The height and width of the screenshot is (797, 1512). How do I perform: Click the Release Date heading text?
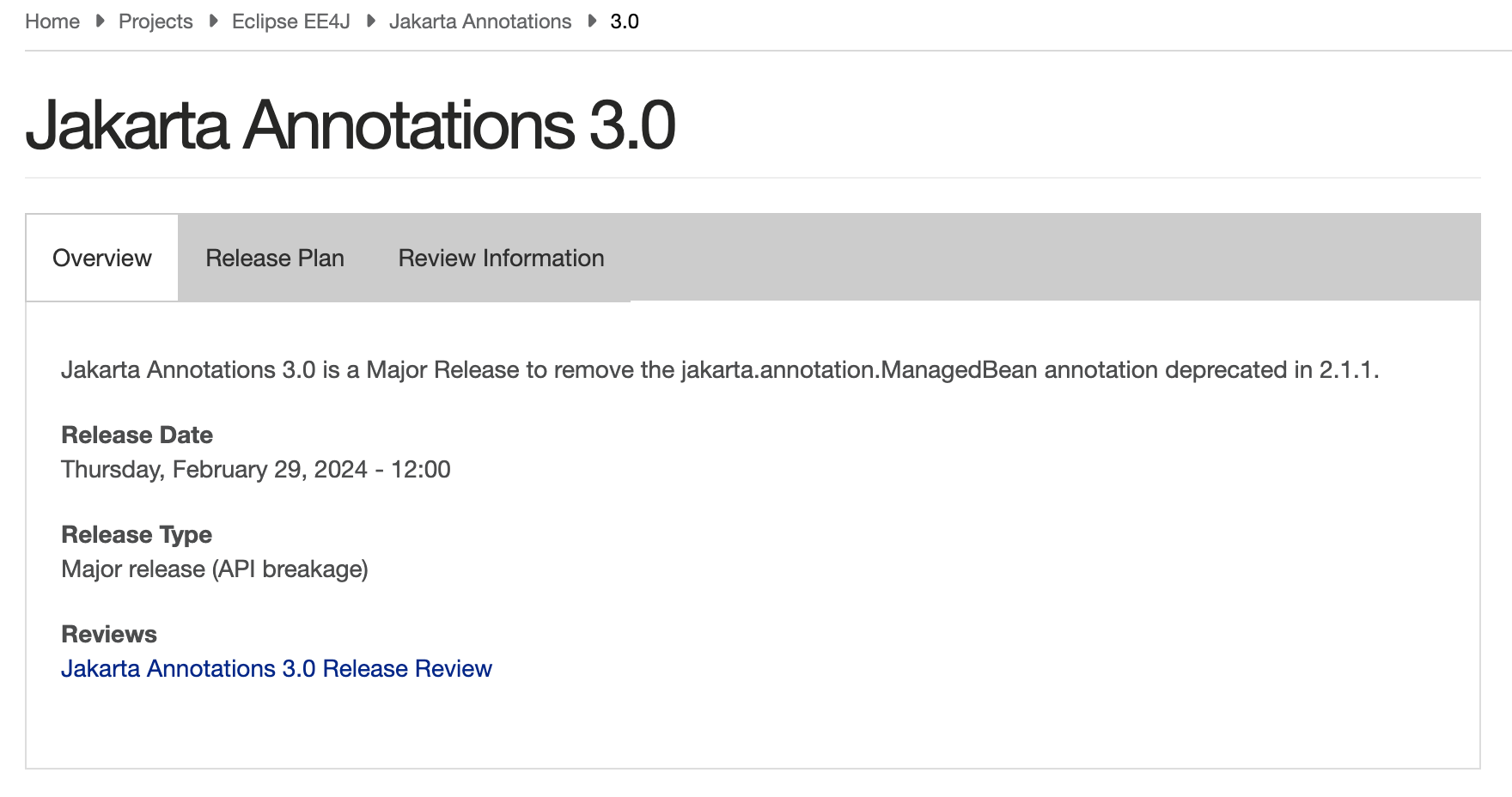(137, 435)
